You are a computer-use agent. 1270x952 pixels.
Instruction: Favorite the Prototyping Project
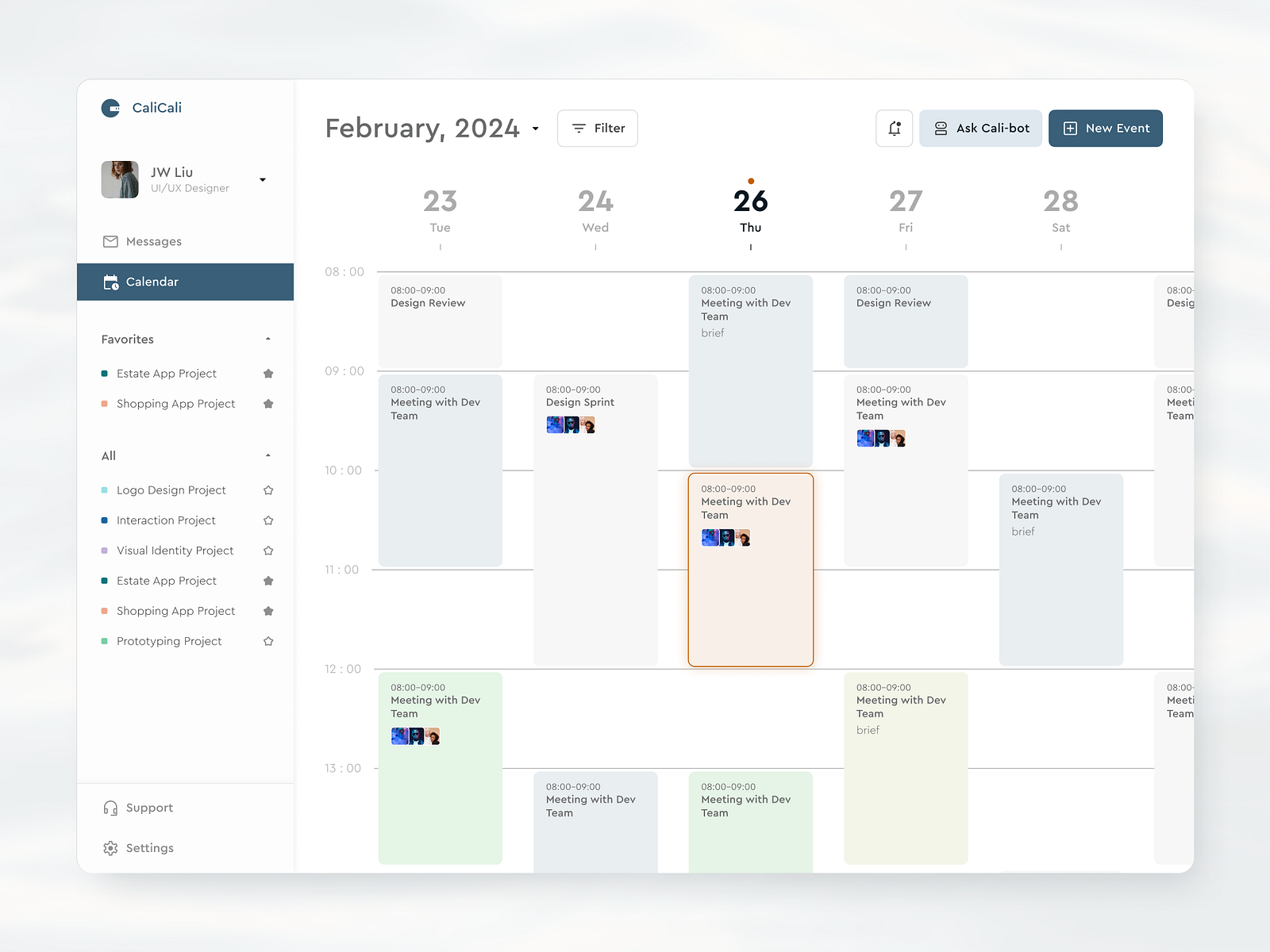tap(268, 641)
